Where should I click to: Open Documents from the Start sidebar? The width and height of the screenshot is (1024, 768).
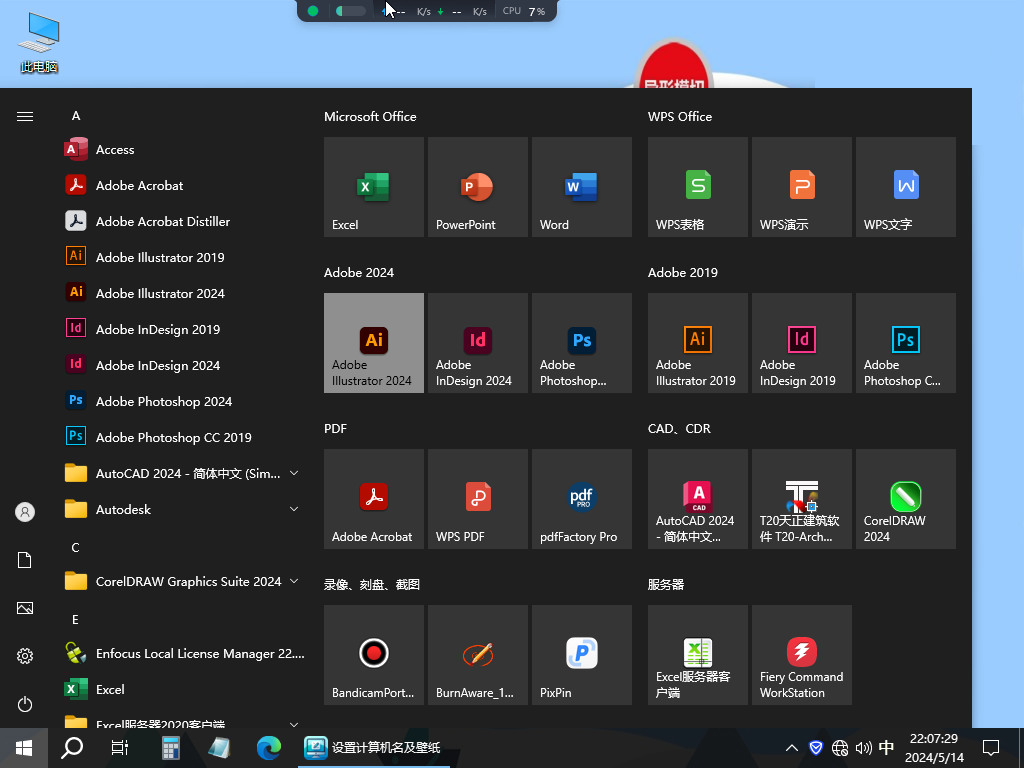pyautogui.click(x=25, y=560)
